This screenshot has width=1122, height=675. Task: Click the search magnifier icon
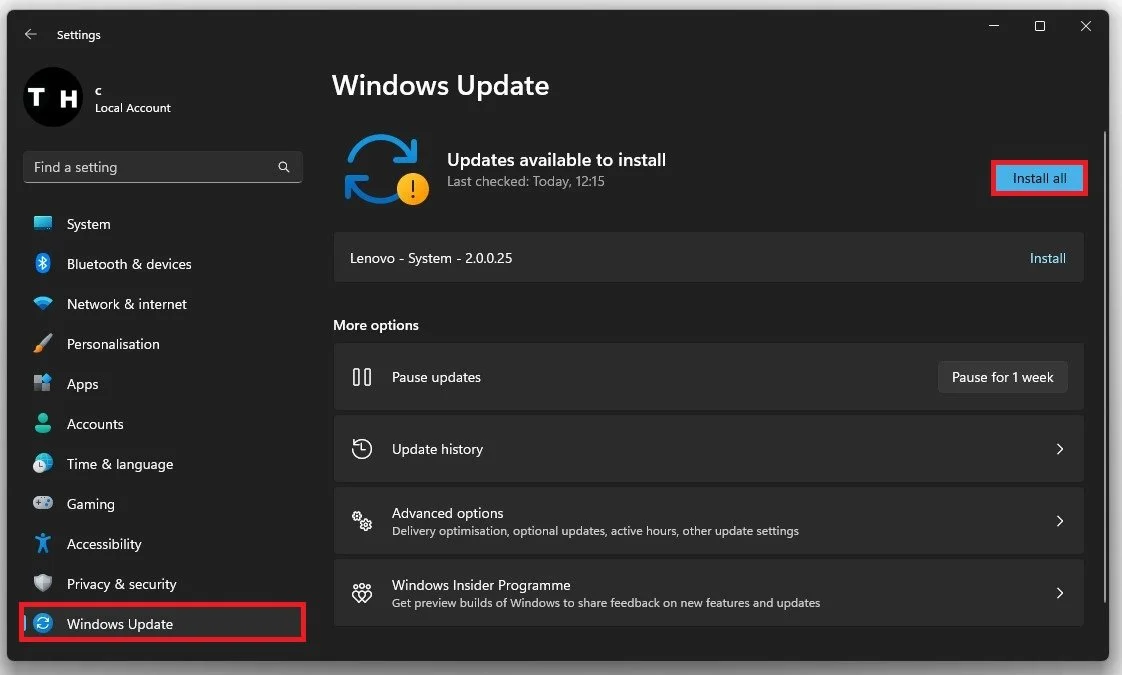pos(284,167)
